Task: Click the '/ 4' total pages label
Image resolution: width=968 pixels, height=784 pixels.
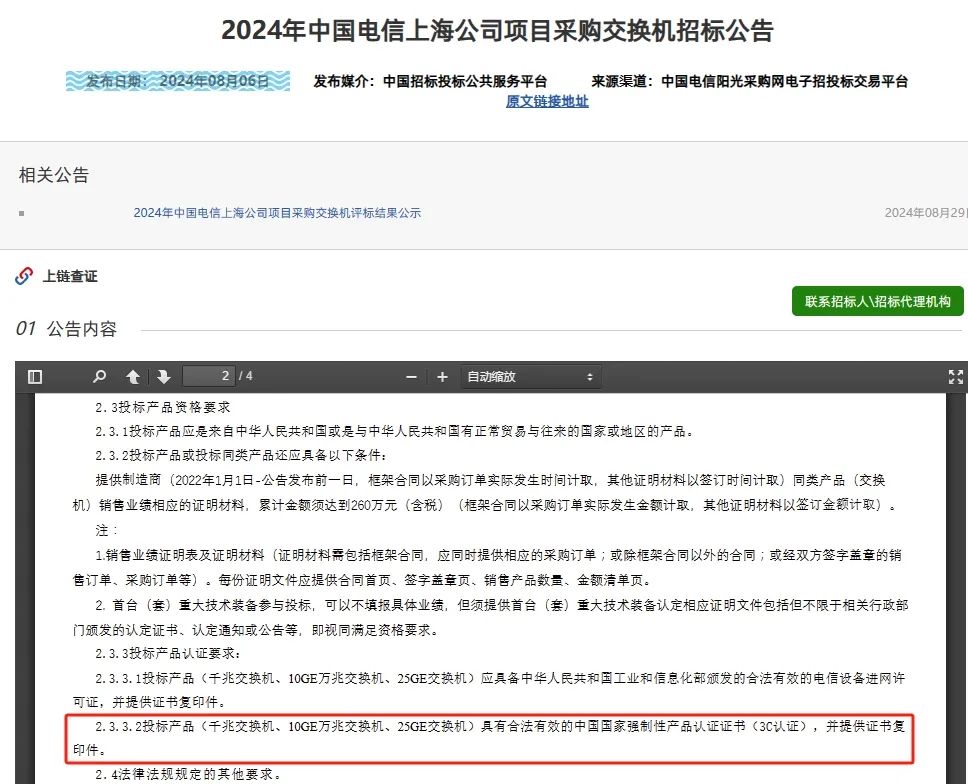Action: (x=246, y=376)
